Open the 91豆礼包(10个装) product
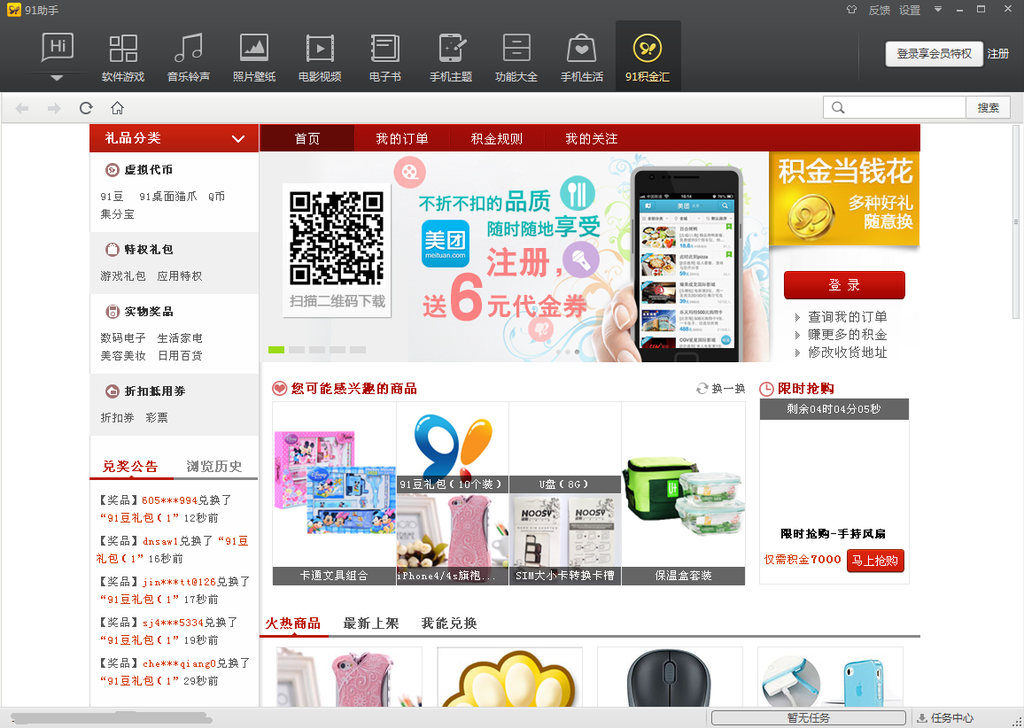1024x728 pixels. pos(453,448)
